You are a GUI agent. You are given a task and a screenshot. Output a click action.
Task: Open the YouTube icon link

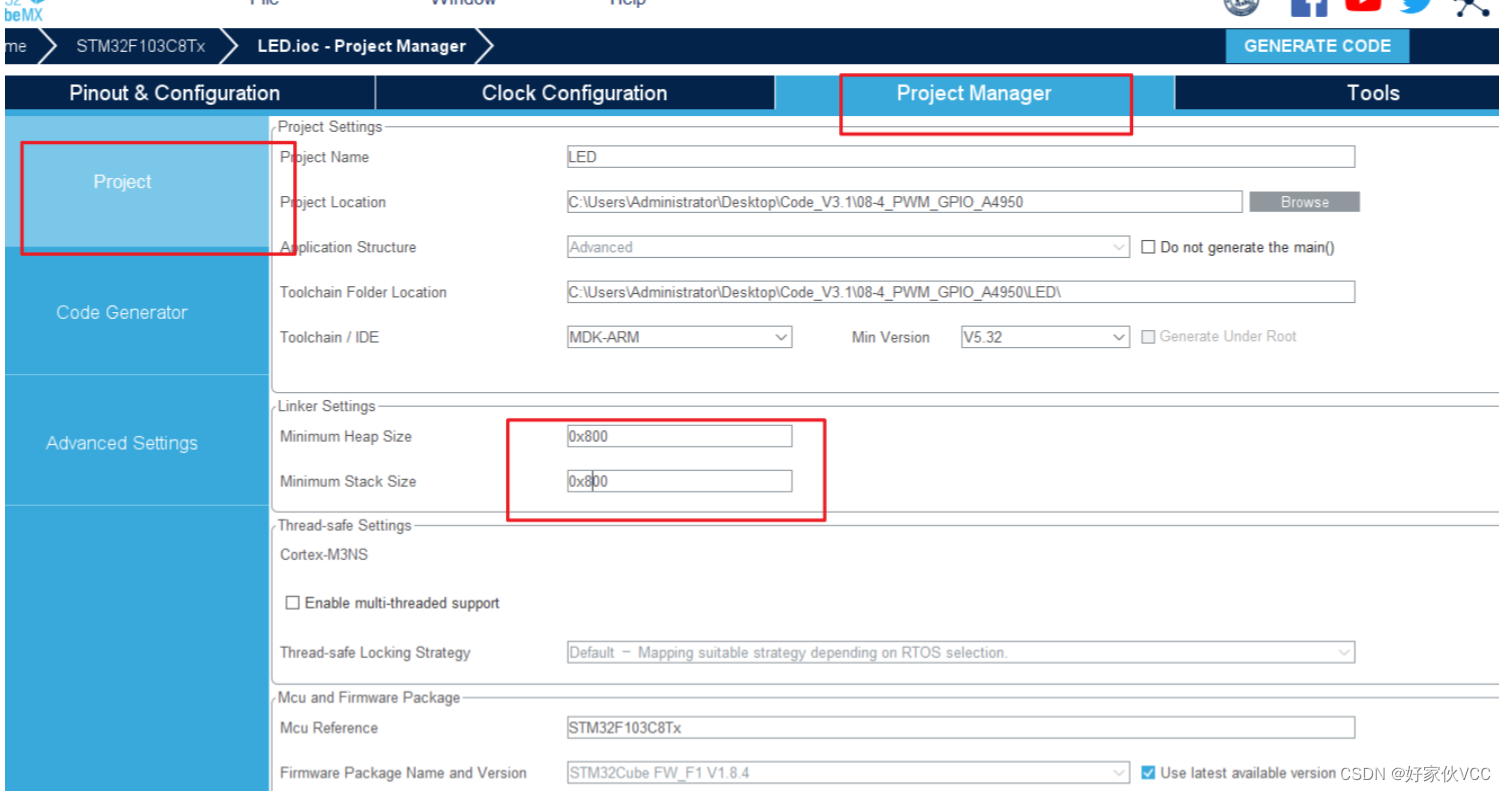(1363, 5)
